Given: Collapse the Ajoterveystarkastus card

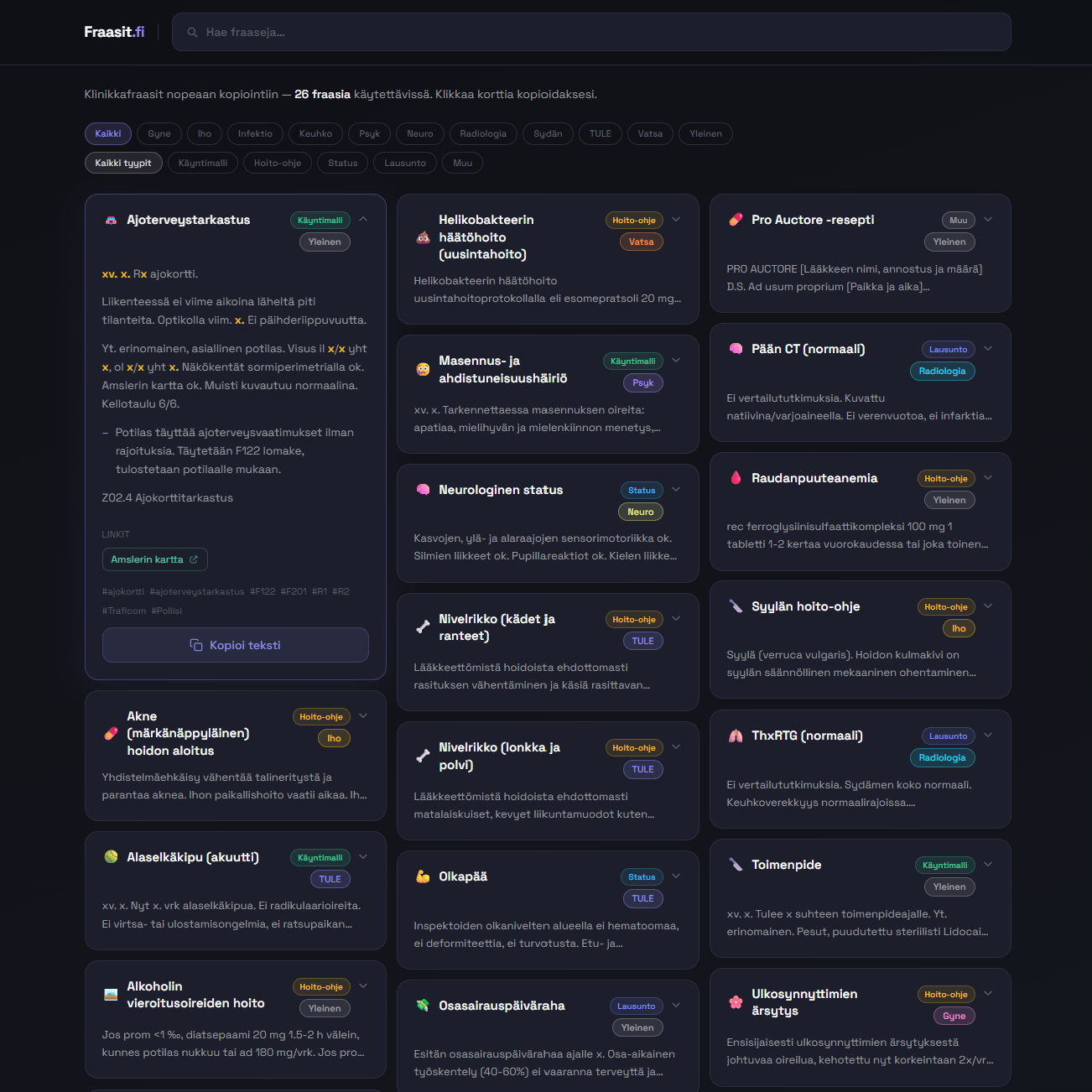Looking at the screenshot, I should 363,219.
